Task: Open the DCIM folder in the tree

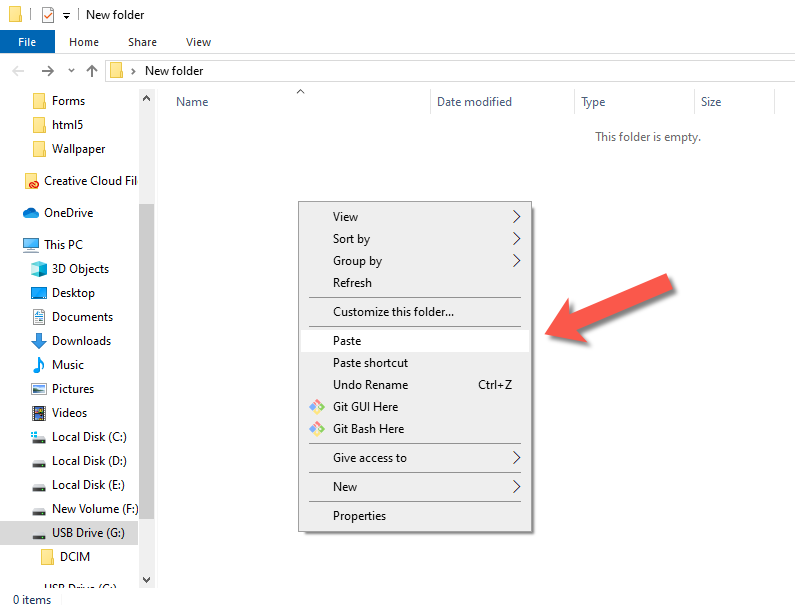Action: (x=75, y=557)
